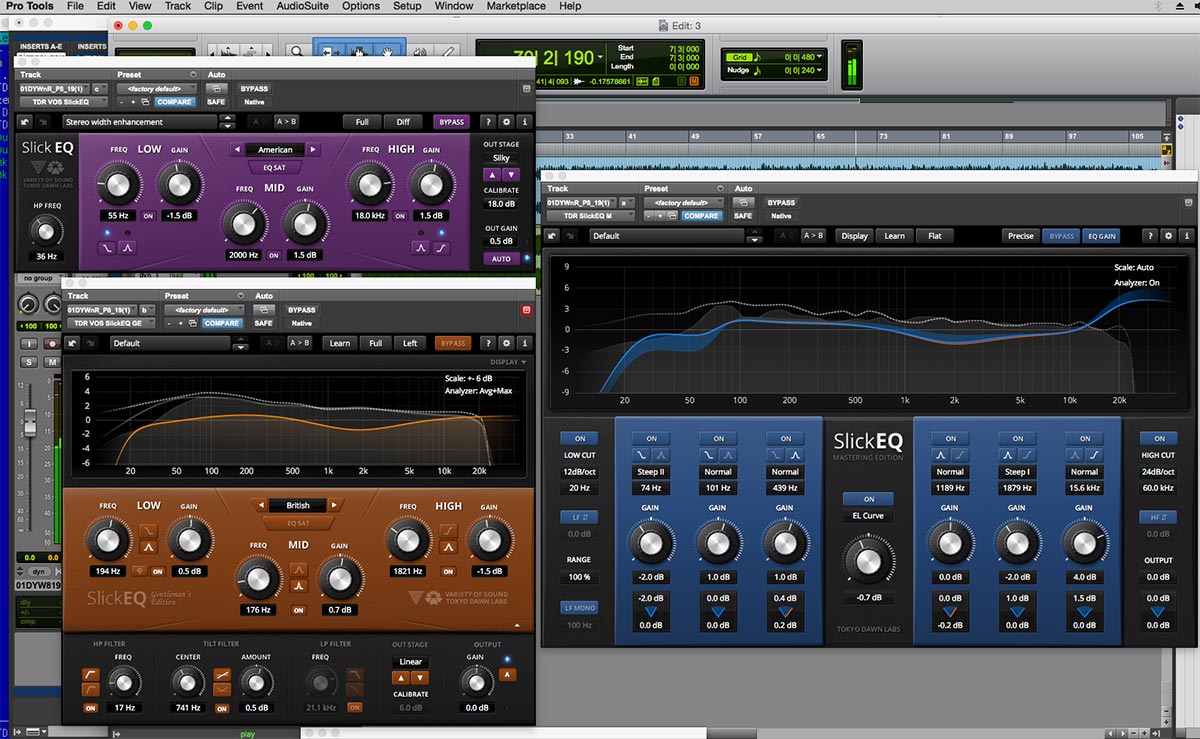The height and width of the screenshot is (739, 1200).
Task: Open TDR VOS SlickEQ plugin selector dropdown
Action: (62, 102)
